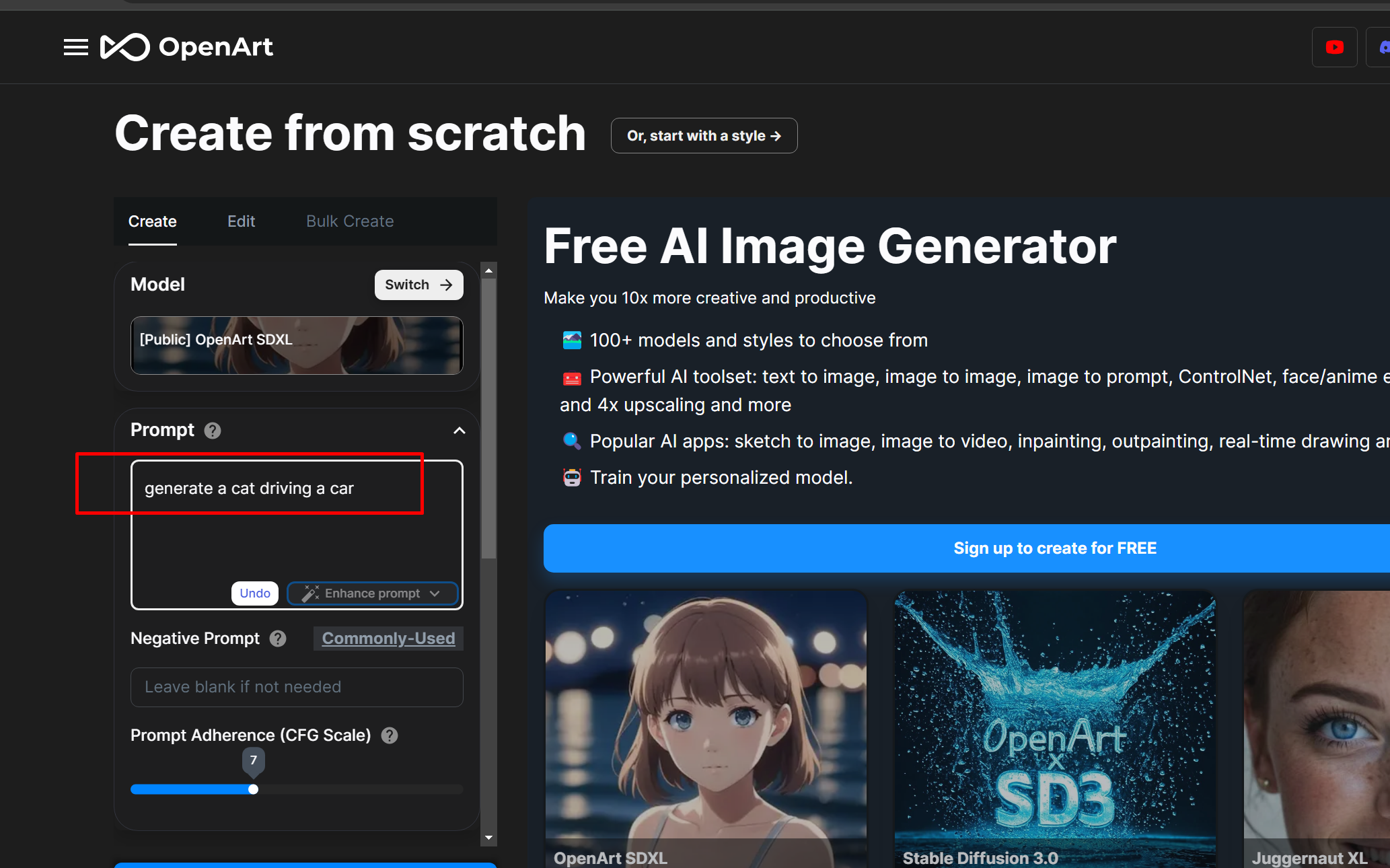Click the magic wand Enhance icon
Image resolution: width=1390 pixels, height=868 pixels.
(310, 593)
